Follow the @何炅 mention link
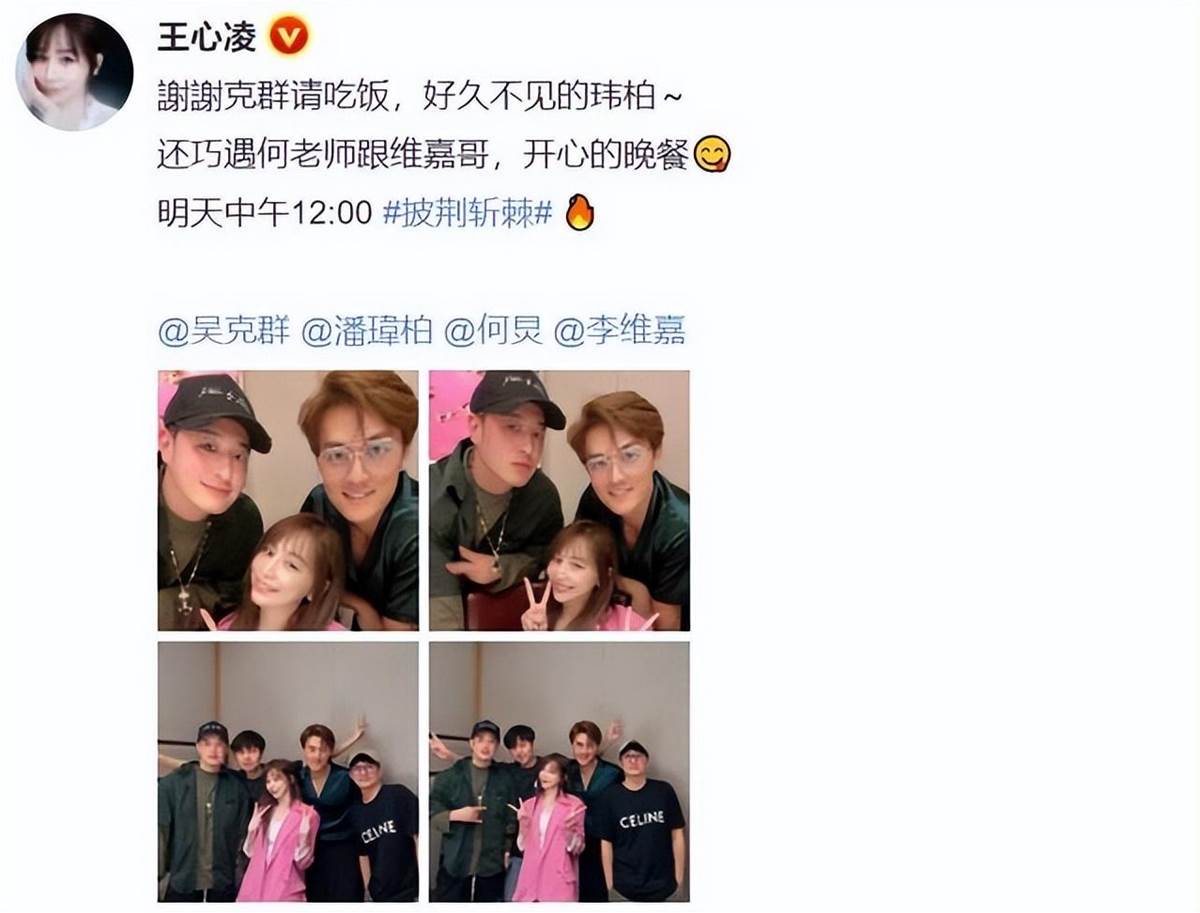 pyautogui.click(x=493, y=332)
